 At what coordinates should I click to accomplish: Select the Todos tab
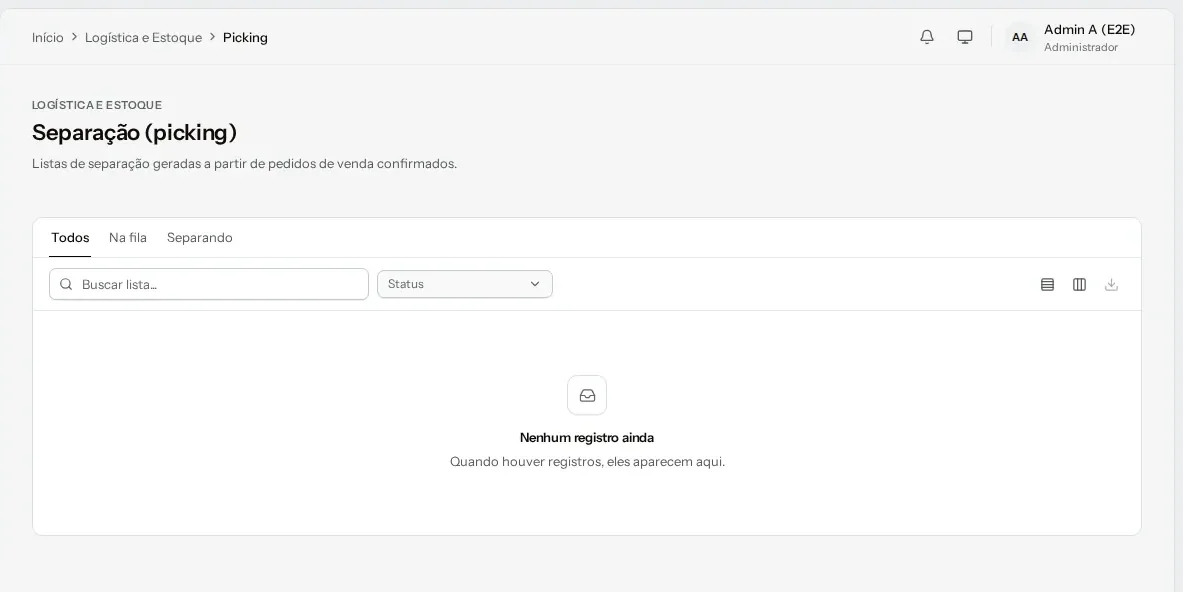tap(70, 238)
